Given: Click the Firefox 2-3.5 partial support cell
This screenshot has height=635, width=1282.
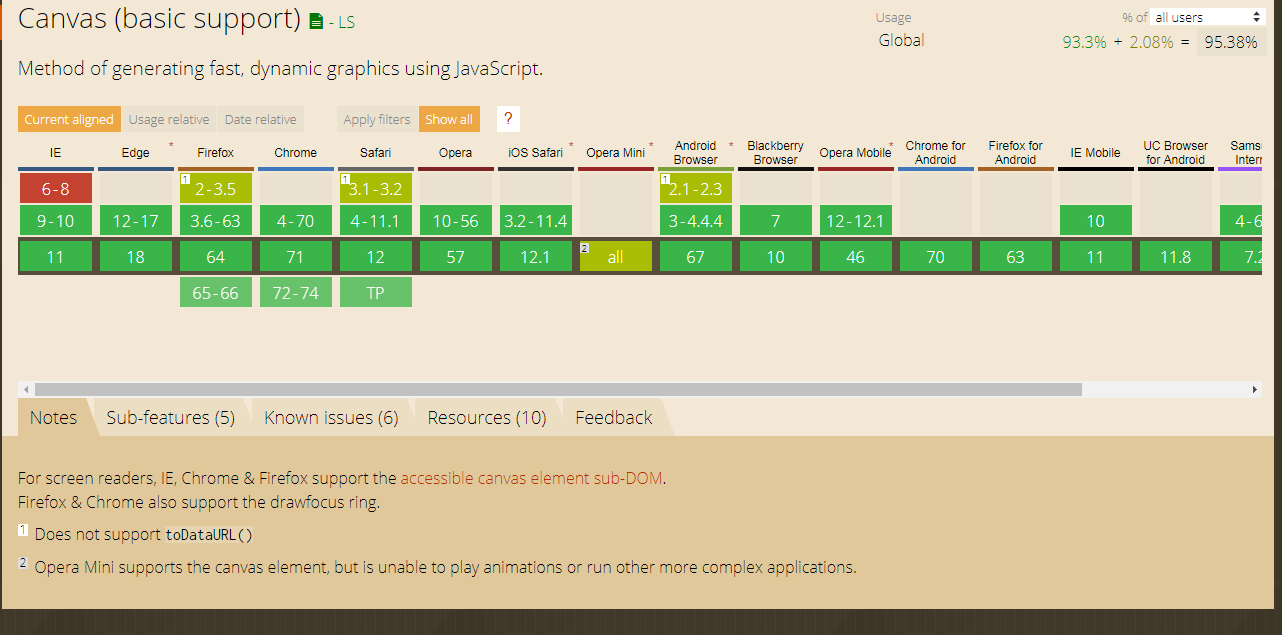Looking at the screenshot, I should (x=215, y=189).
